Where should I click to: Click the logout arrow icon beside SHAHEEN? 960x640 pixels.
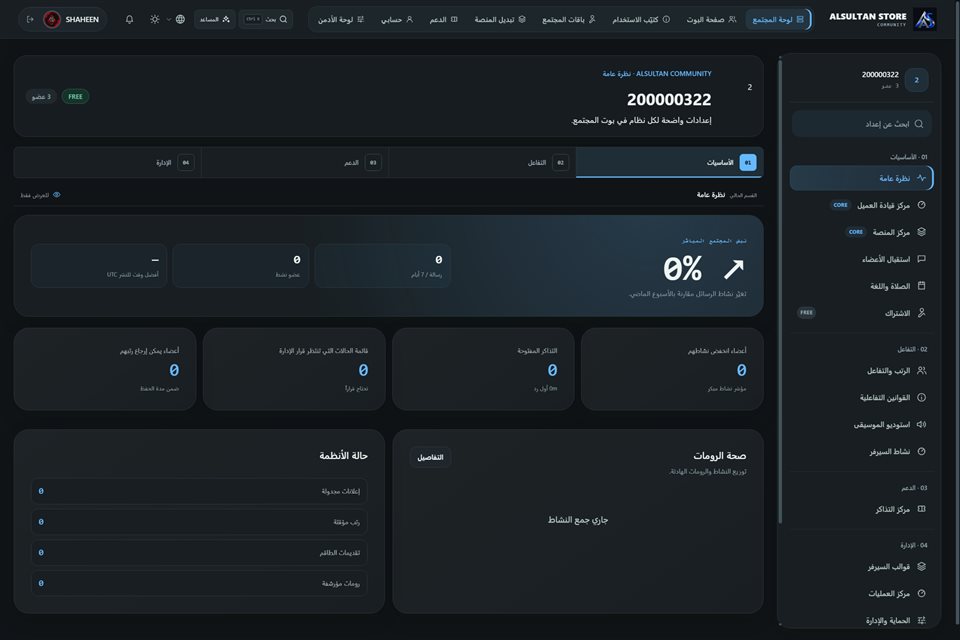tap(30, 20)
